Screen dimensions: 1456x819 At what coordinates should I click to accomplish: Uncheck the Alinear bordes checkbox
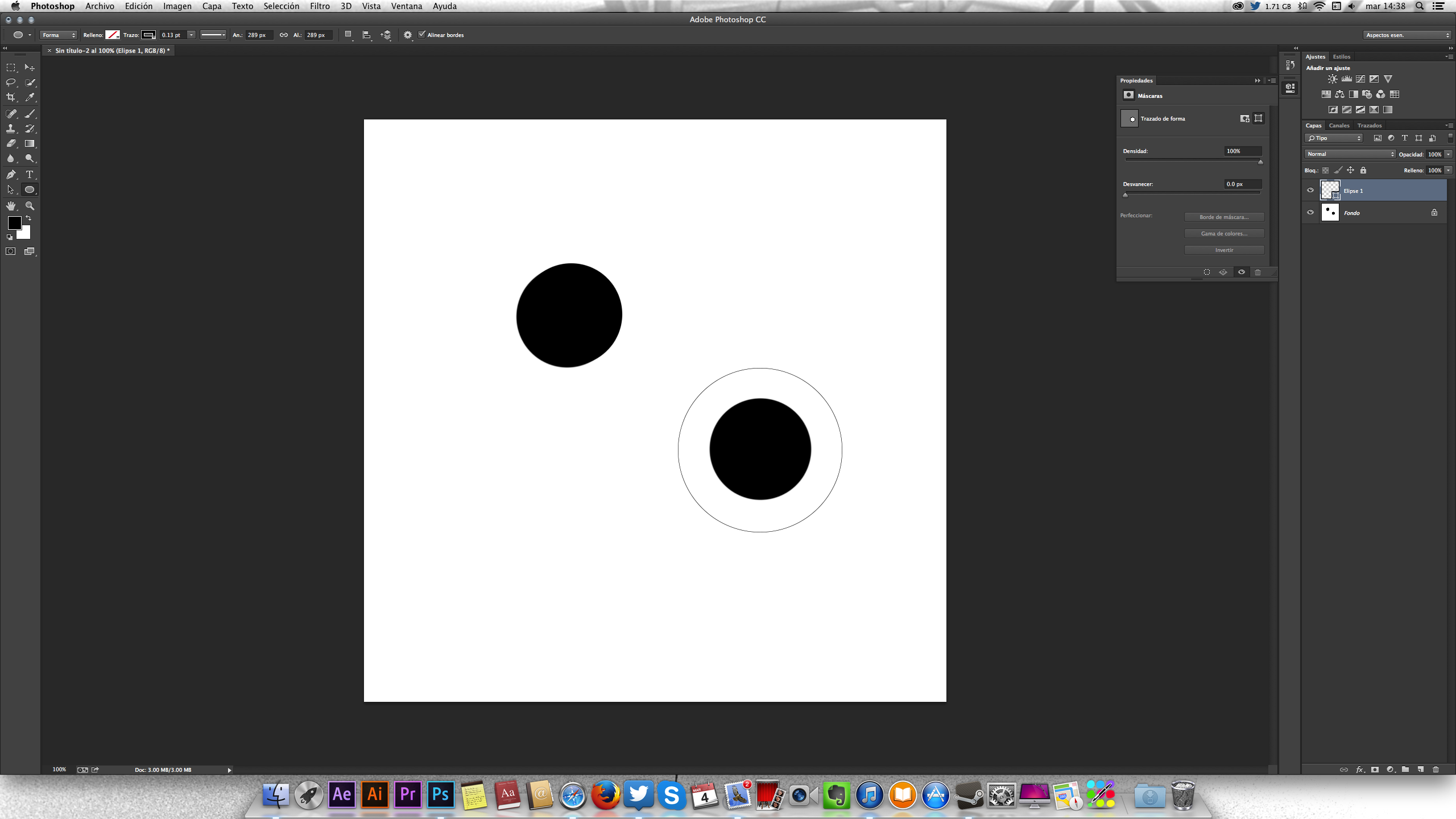[x=422, y=35]
